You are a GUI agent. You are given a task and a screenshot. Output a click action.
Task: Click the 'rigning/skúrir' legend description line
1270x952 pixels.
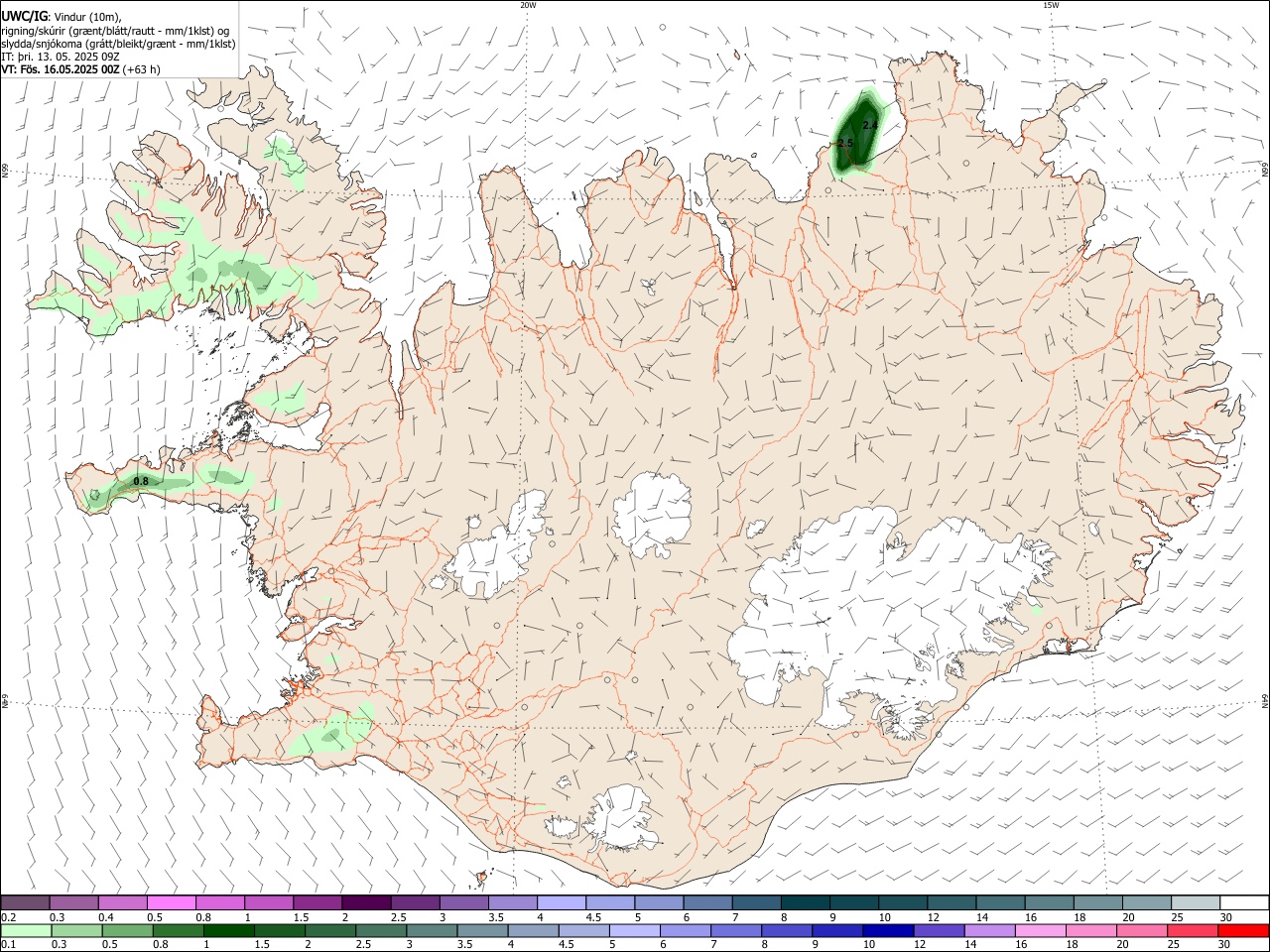(116, 31)
